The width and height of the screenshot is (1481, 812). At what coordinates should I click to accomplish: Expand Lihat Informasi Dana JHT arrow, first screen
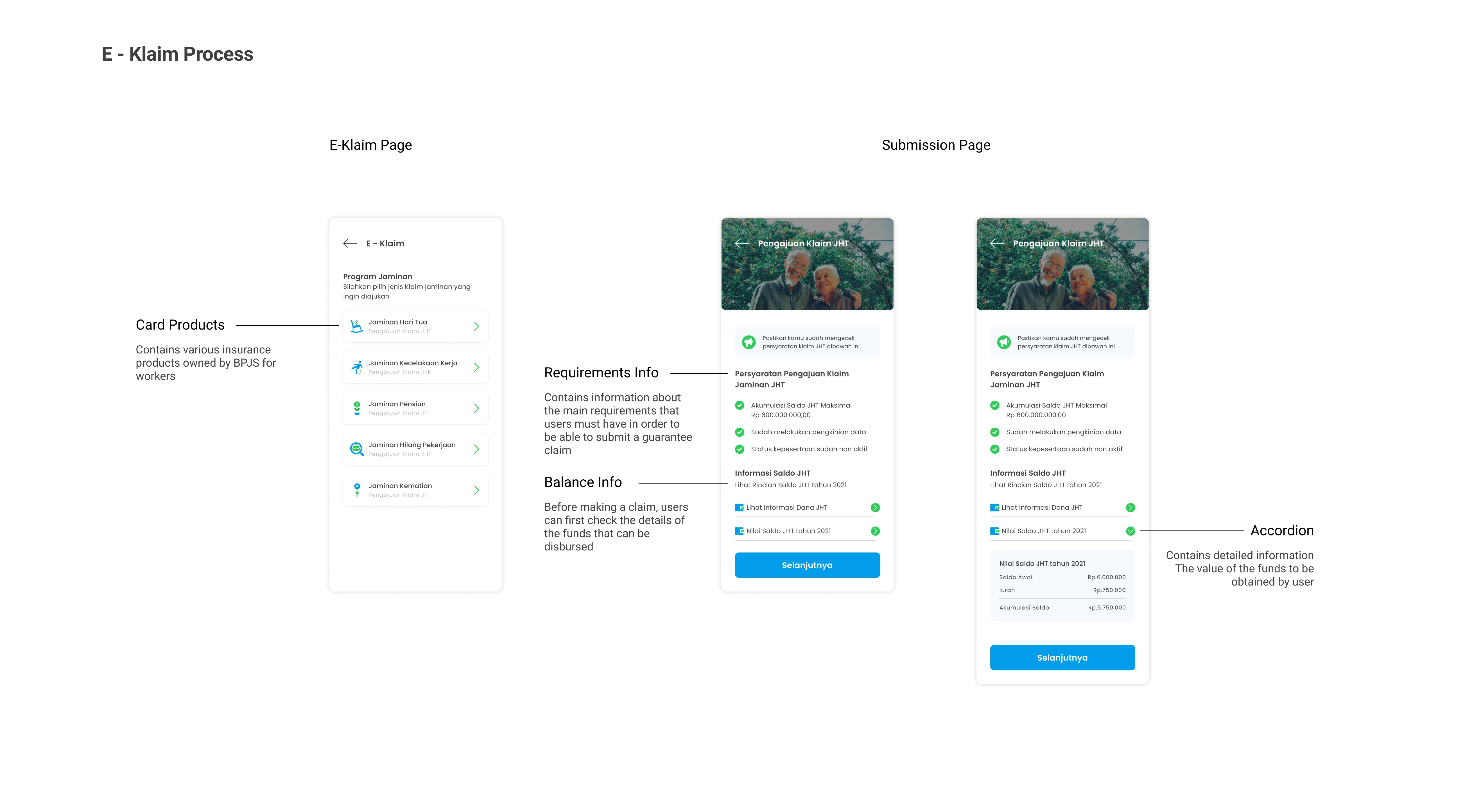point(876,507)
